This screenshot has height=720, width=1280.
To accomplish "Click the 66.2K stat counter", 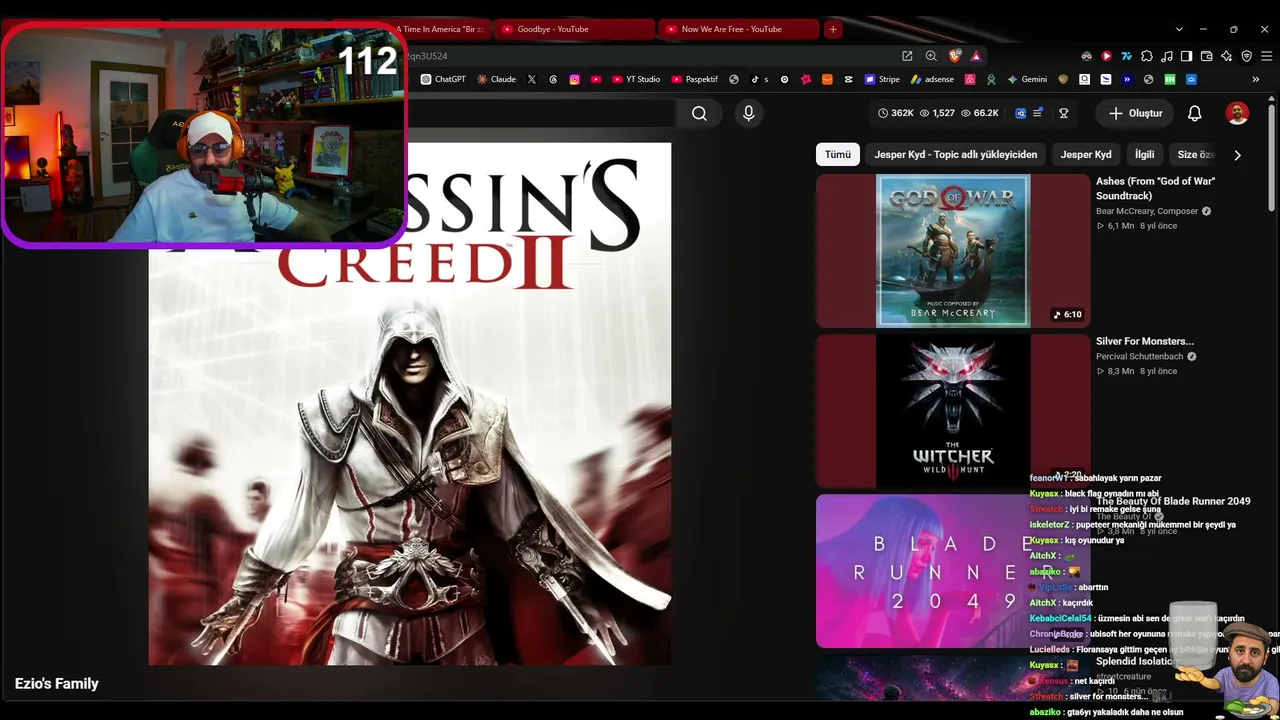I will pos(980,114).
